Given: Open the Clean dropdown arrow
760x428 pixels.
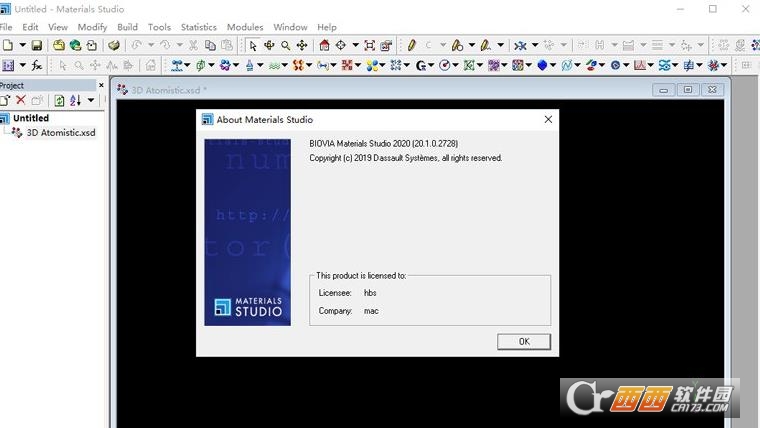Looking at the screenshot, I should point(535,46).
